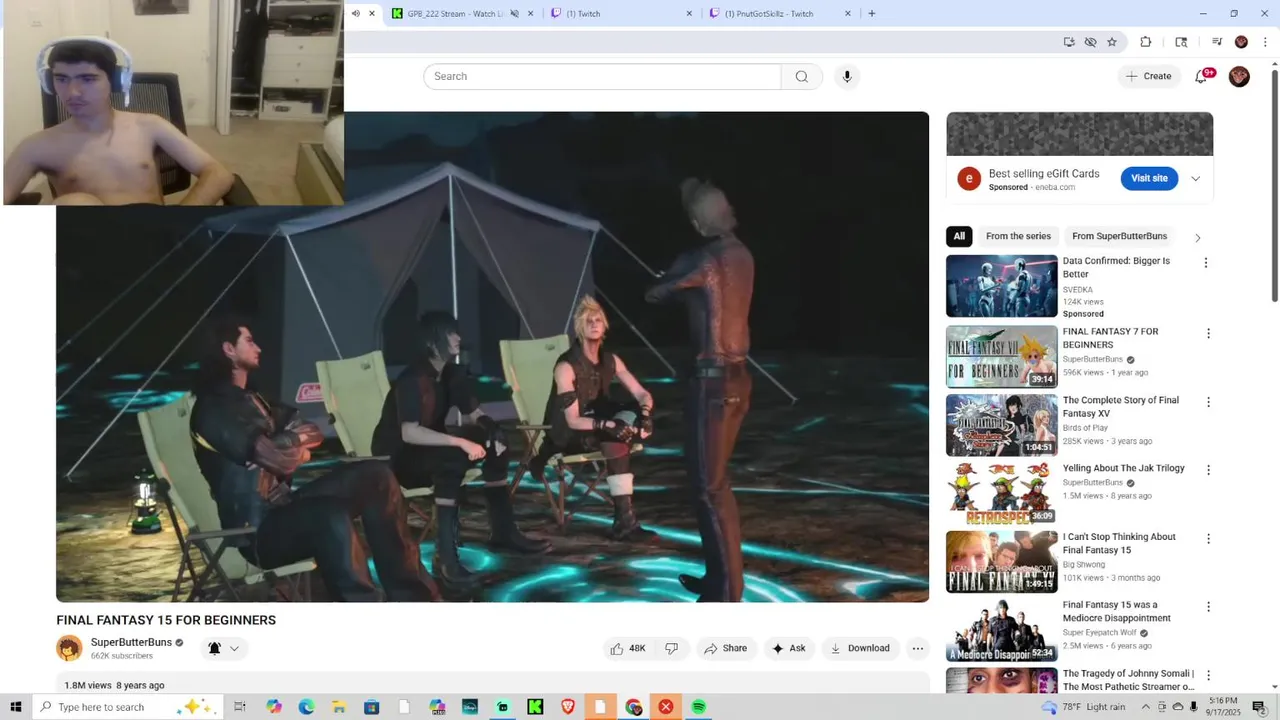Click the Ask button
1280x720 pixels.
click(789, 648)
